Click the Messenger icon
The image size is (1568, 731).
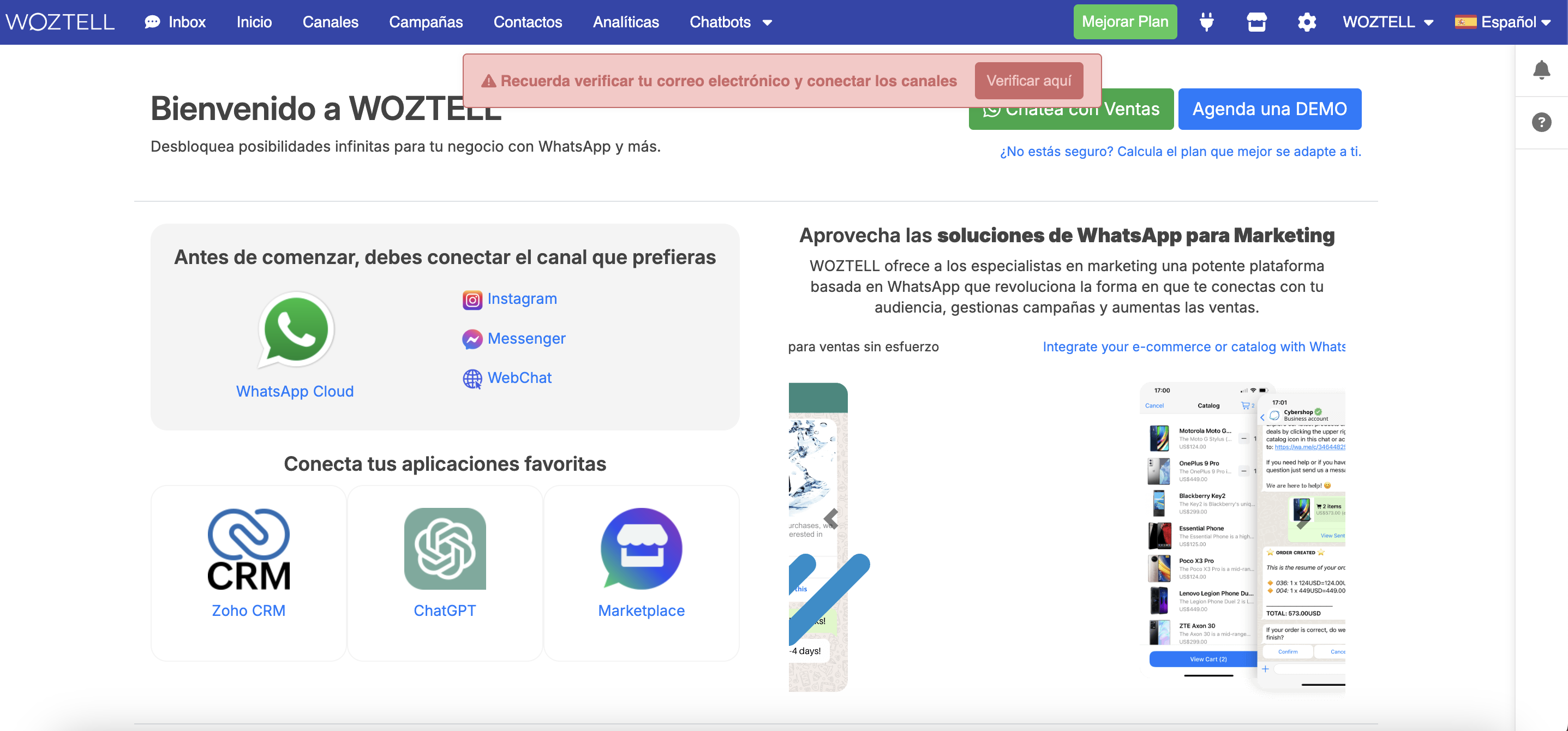tap(472, 339)
